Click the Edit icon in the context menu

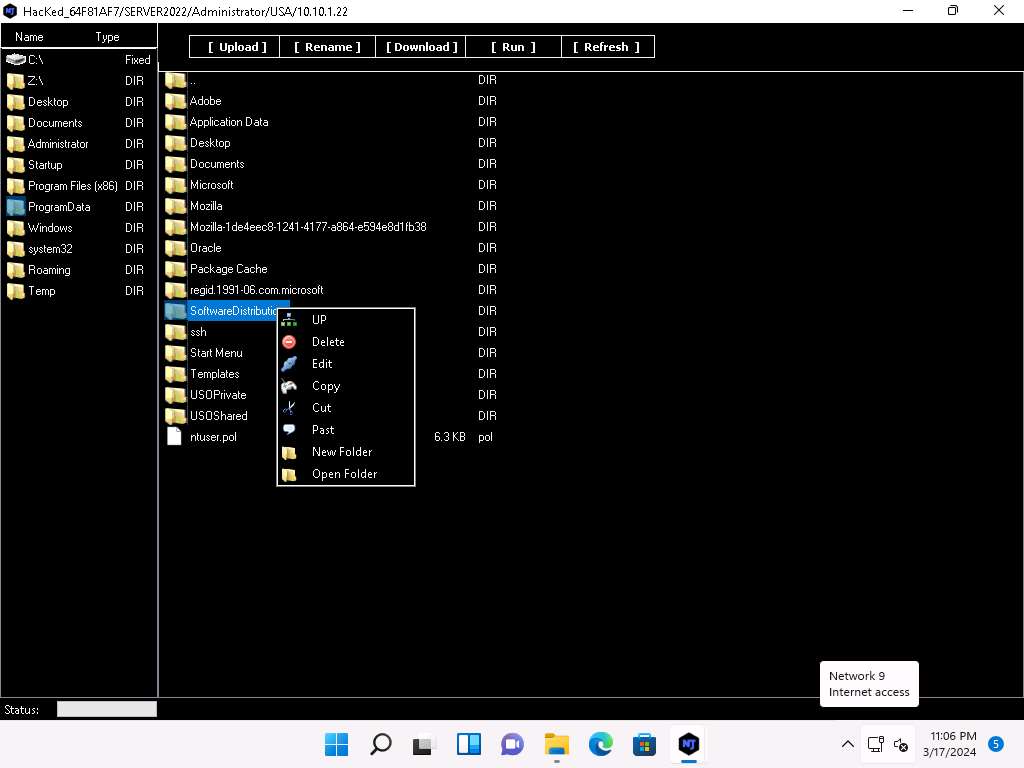pos(289,364)
